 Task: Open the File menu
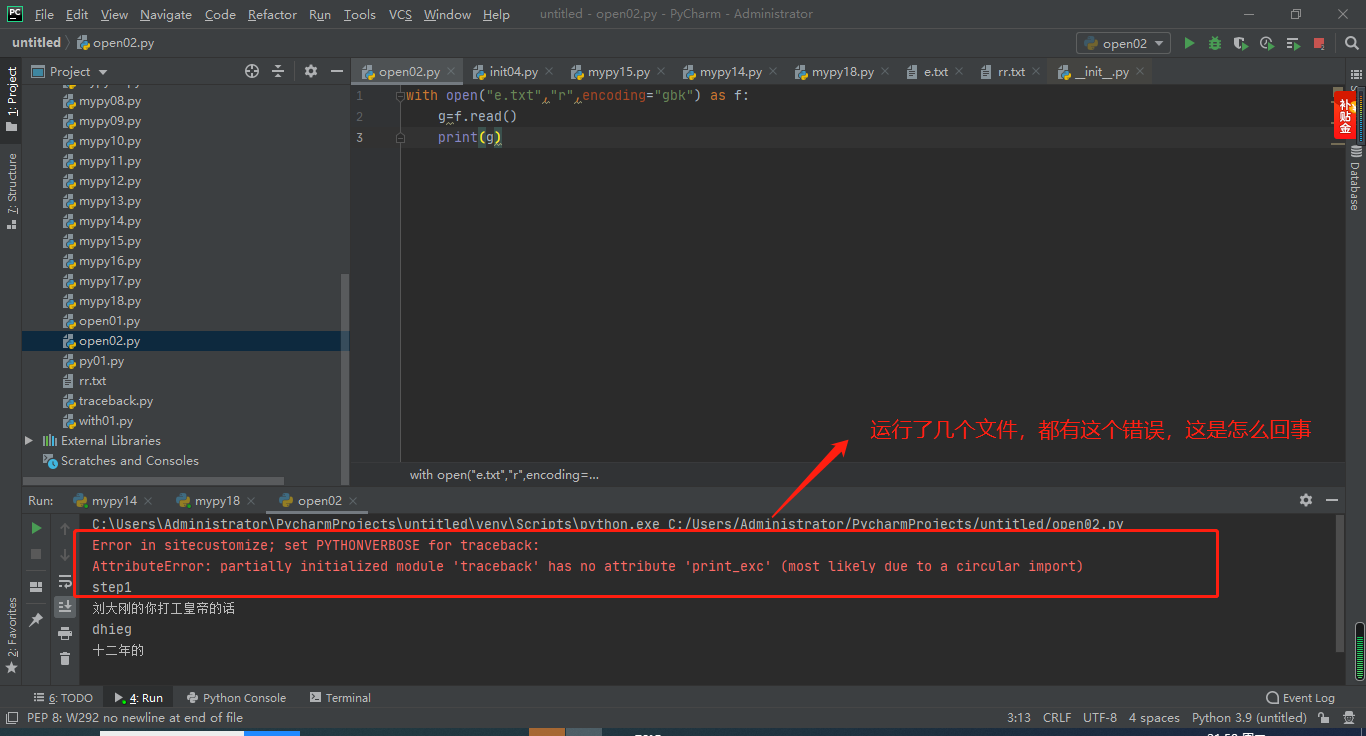click(44, 14)
